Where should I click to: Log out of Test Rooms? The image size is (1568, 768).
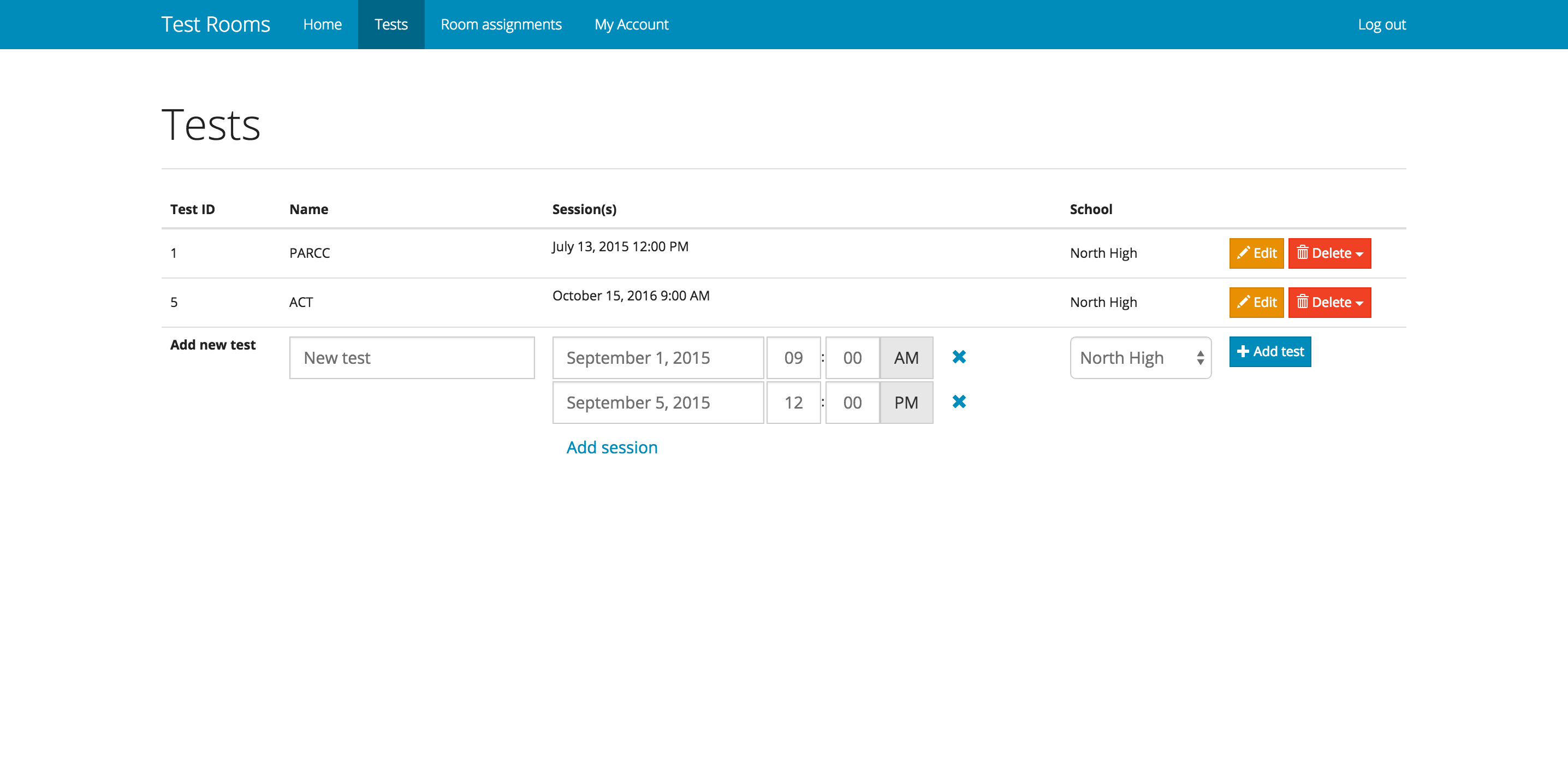click(1382, 25)
